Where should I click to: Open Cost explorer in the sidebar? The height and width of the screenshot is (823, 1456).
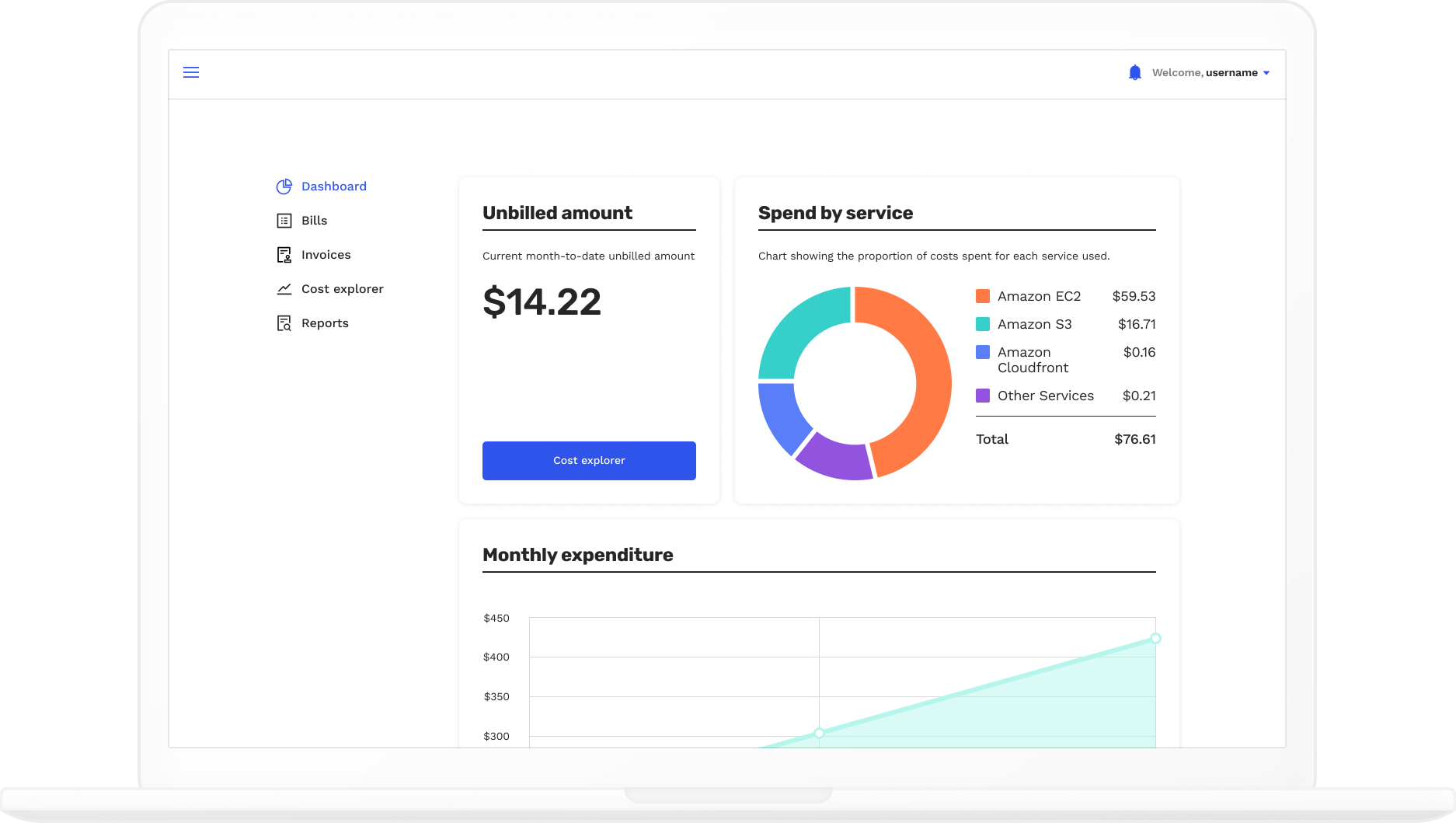(343, 289)
